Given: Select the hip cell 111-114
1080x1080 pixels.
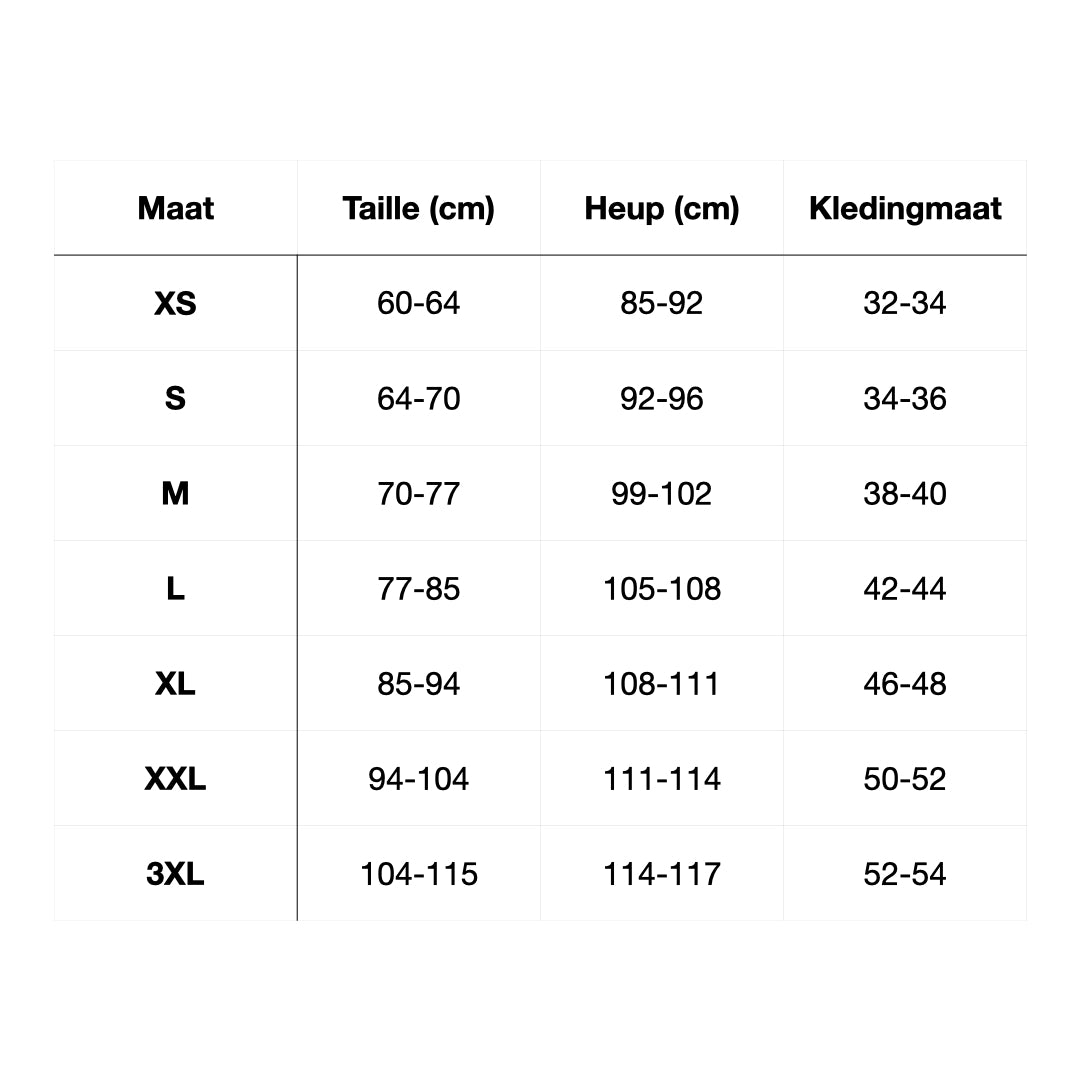Looking at the screenshot, I should click(x=662, y=779).
